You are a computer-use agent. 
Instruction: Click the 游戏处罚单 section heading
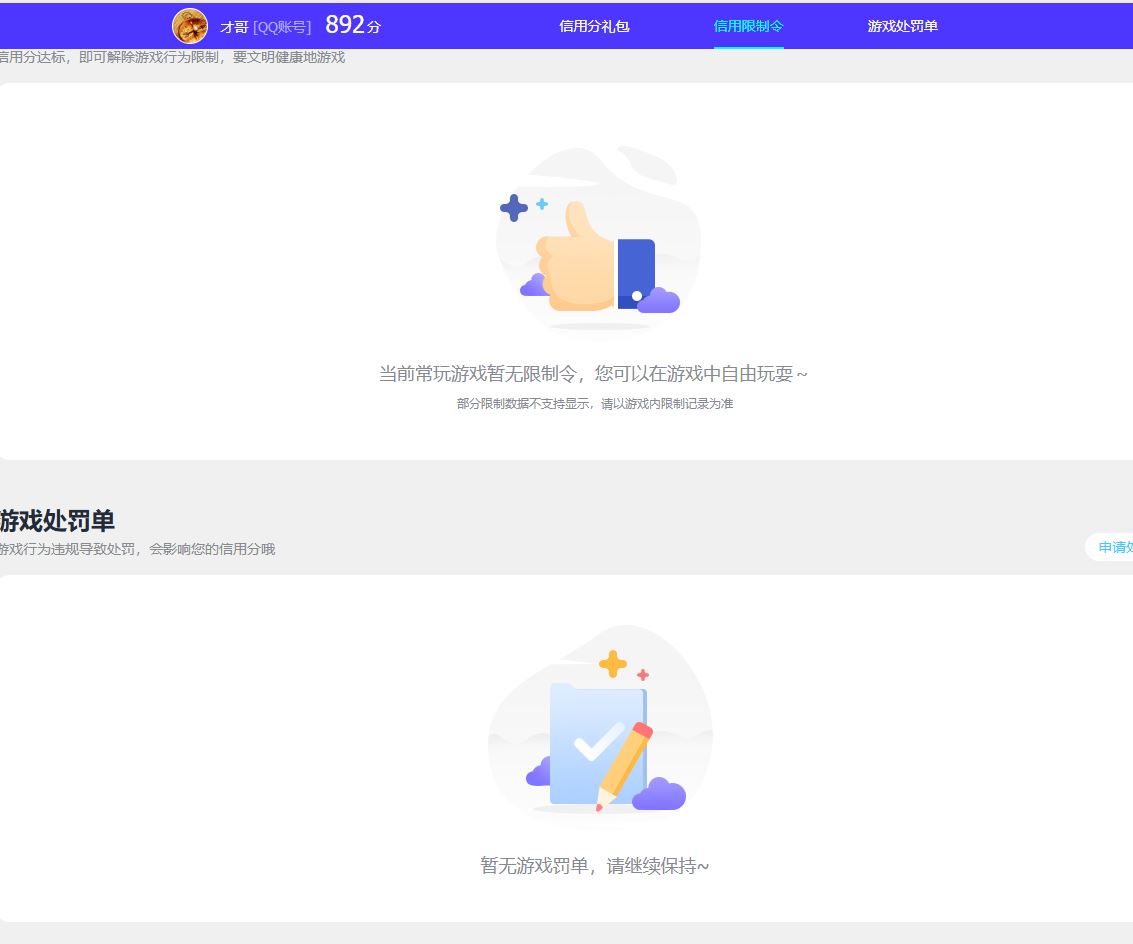[x=57, y=521]
